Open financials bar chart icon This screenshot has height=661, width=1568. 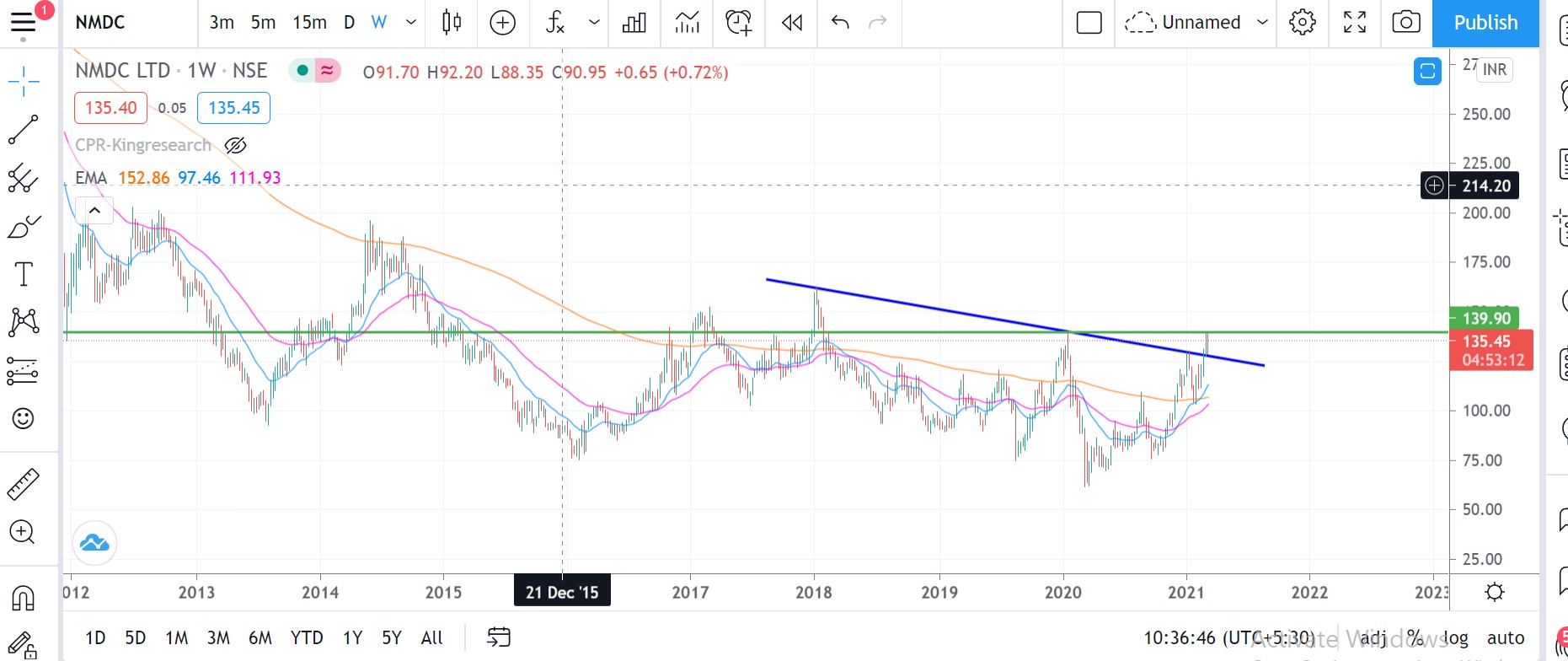634,23
